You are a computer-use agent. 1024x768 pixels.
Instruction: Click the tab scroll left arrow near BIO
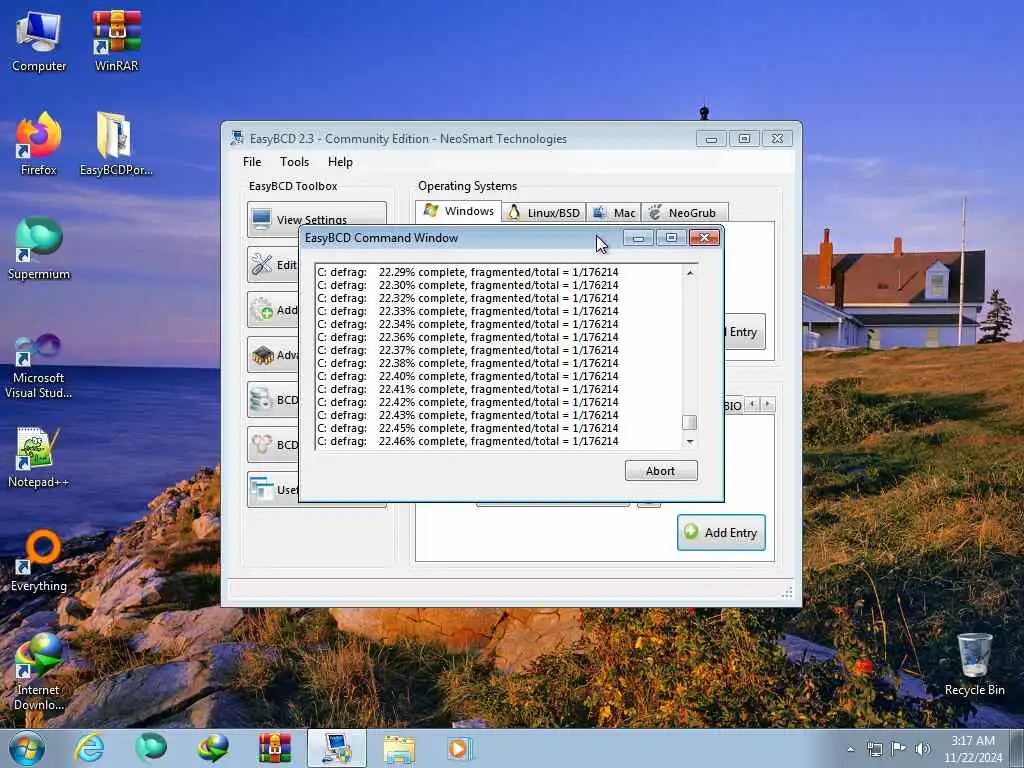(752, 404)
